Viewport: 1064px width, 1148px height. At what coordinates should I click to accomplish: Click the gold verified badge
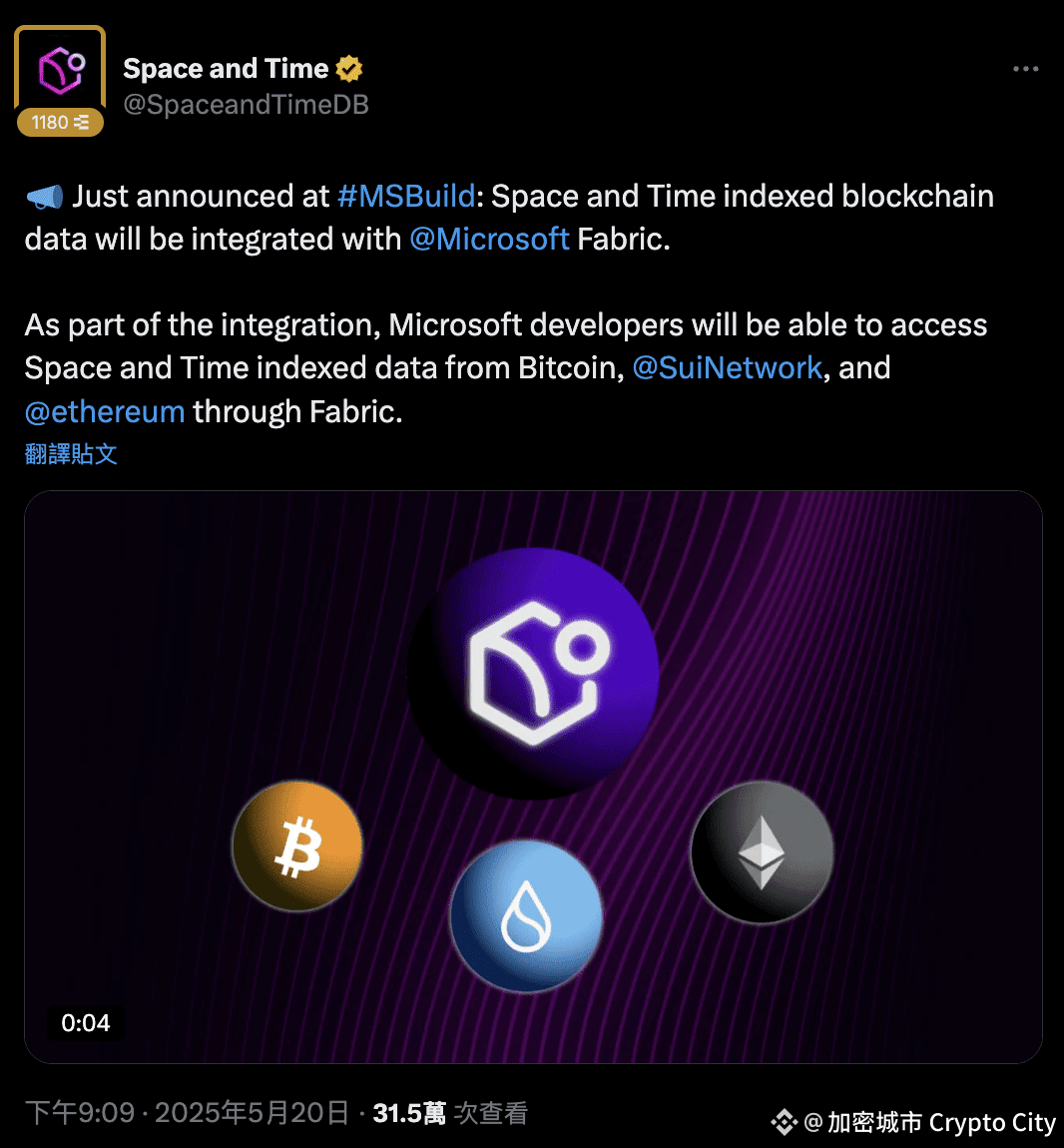pos(347,68)
